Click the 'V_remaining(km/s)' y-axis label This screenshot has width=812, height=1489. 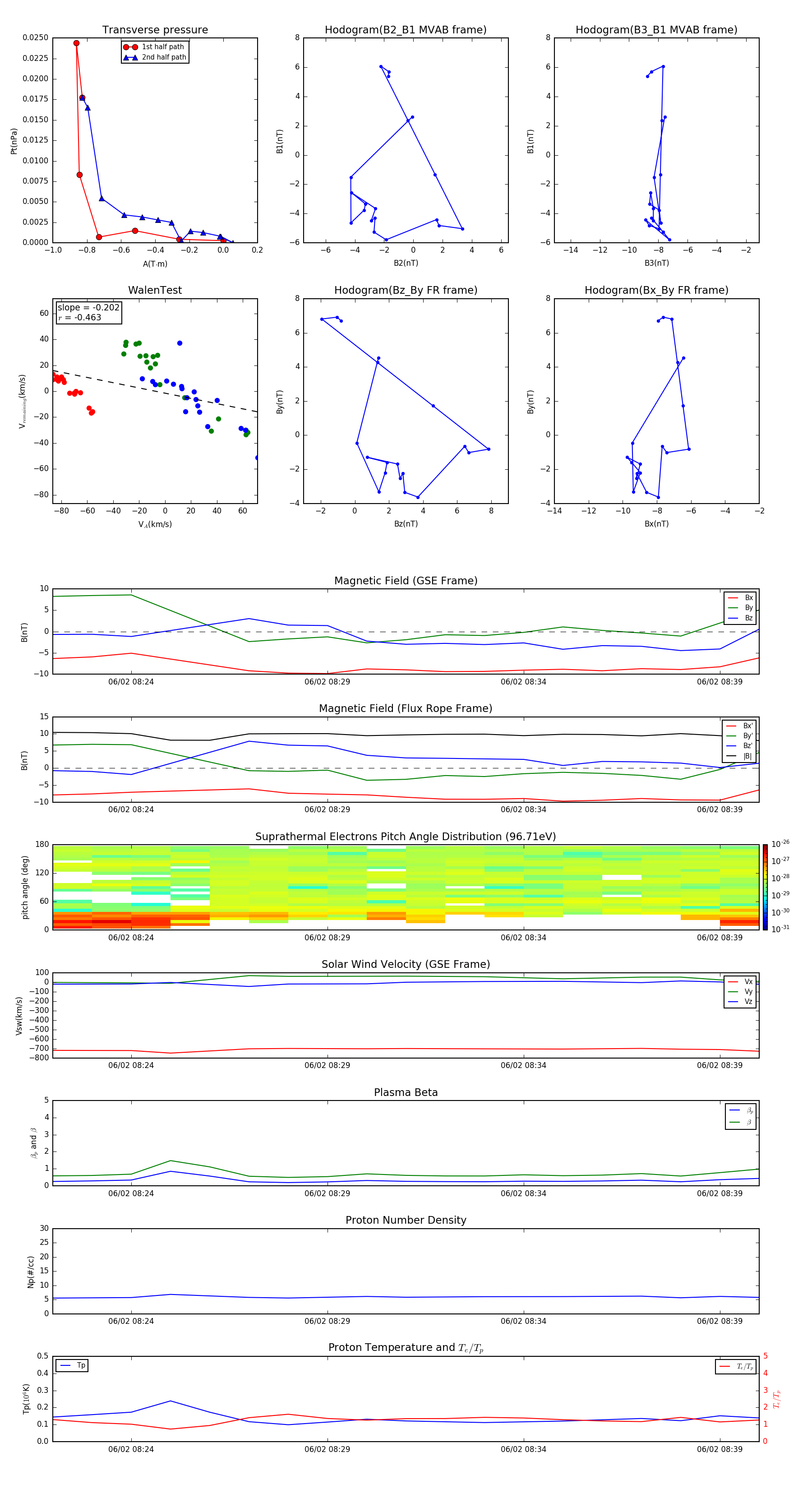tap(22, 401)
